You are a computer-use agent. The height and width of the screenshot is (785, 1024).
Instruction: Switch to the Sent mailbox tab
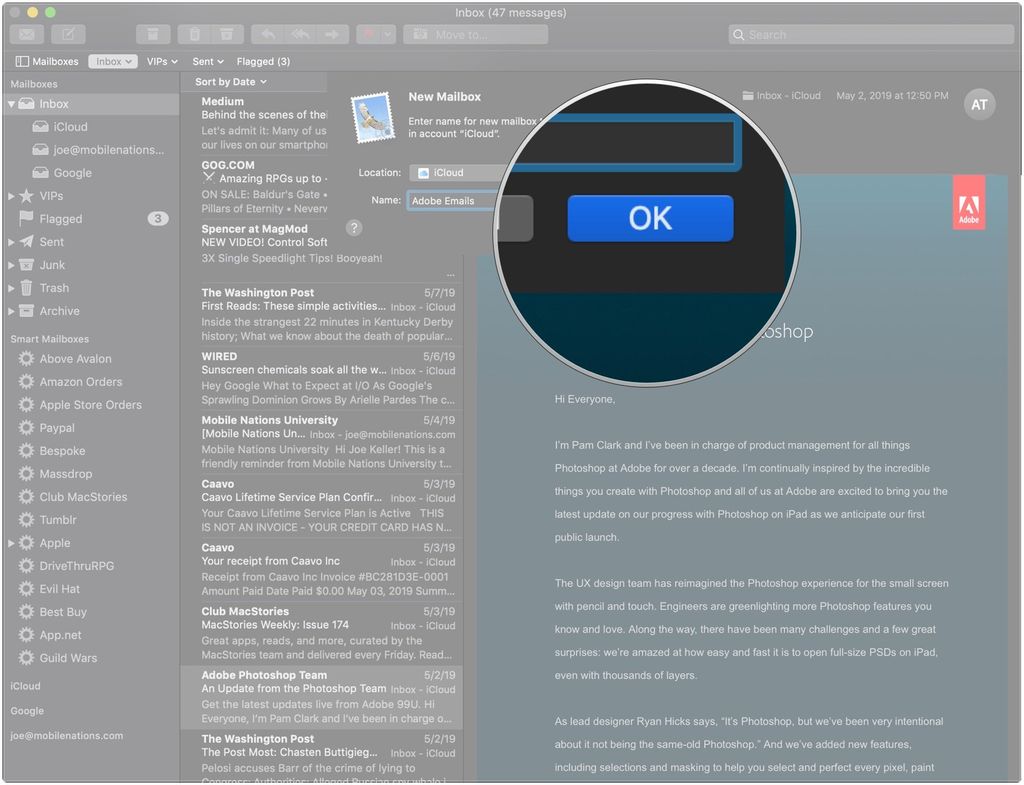[x=206, y=61]
